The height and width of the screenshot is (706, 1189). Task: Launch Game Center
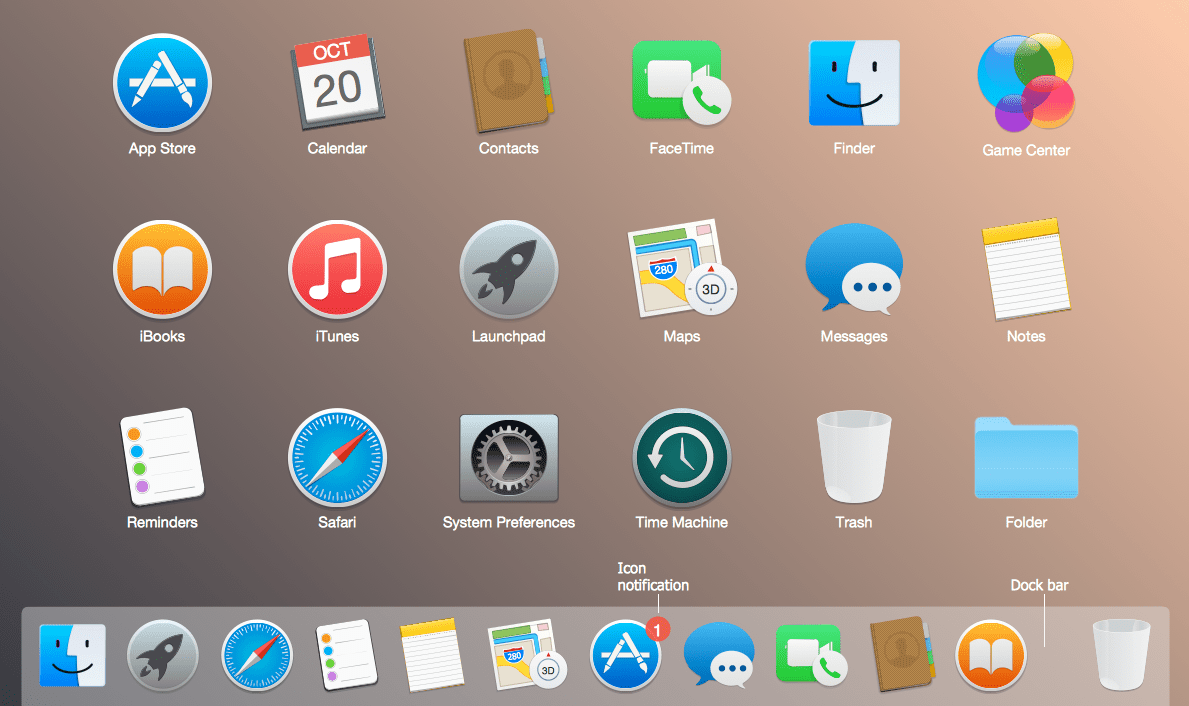pyautogui.click(x=1025, y=83)
